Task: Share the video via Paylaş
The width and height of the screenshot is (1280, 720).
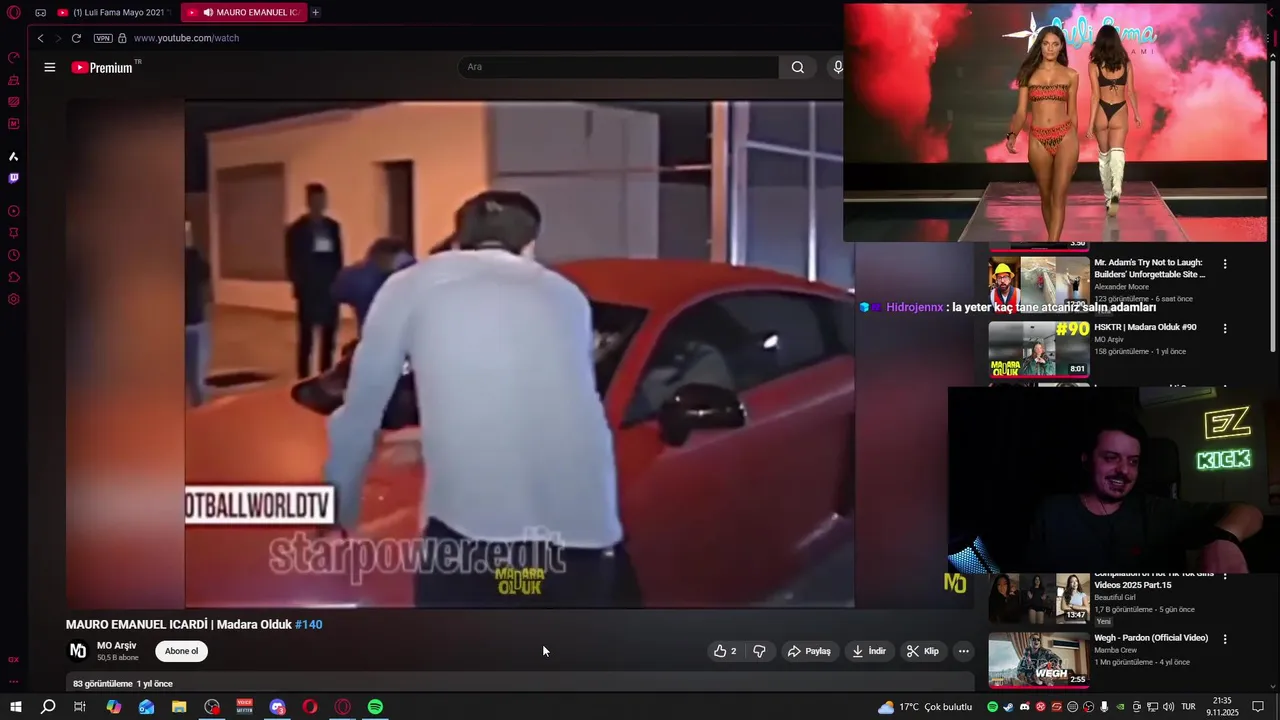Action: (809, 651)
